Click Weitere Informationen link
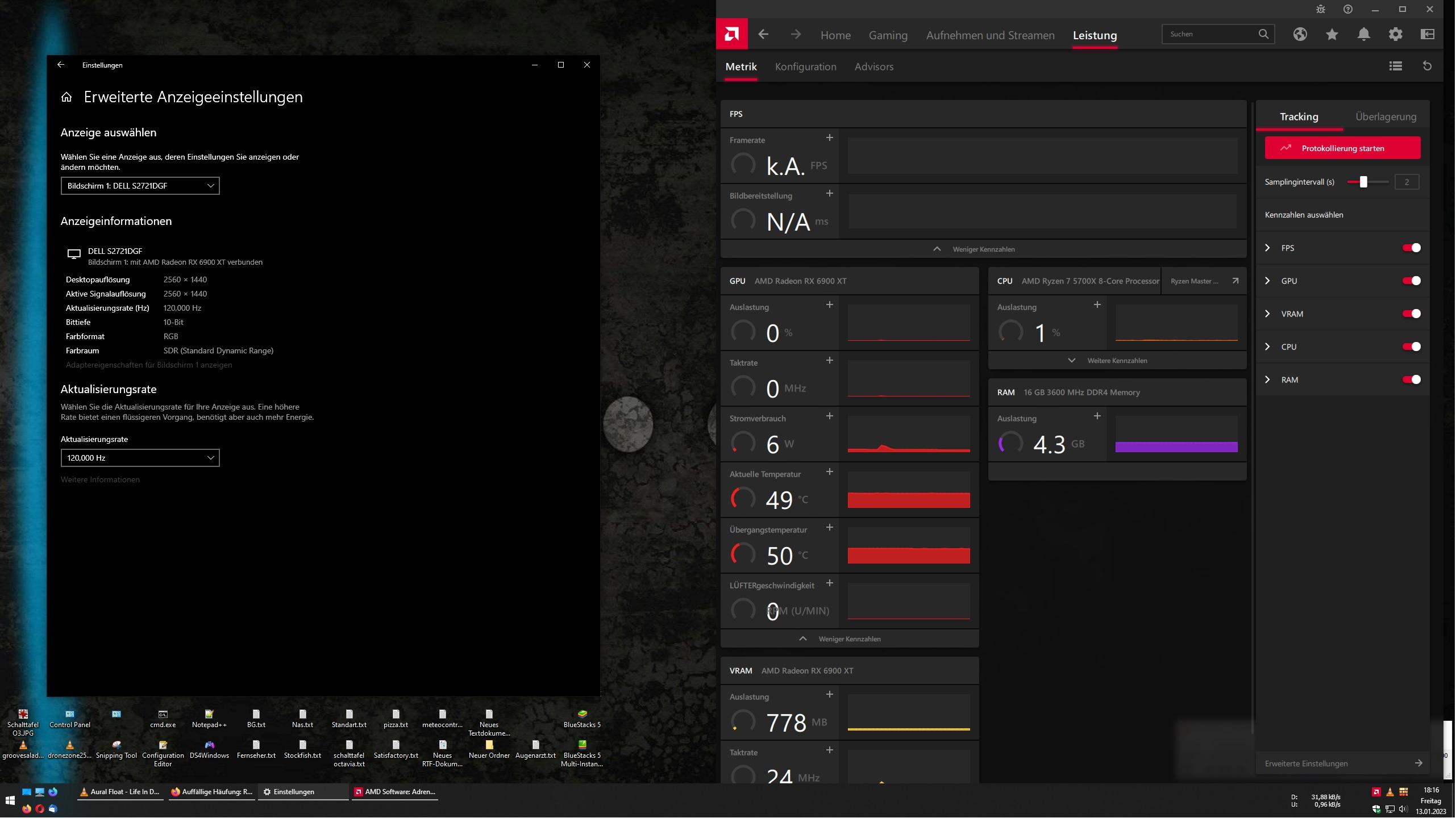 pyautogui.click(x=100, y=479)
